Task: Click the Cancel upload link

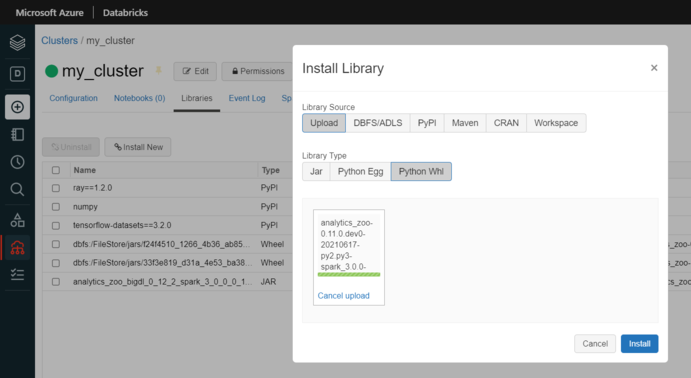Action: [343, 296]
